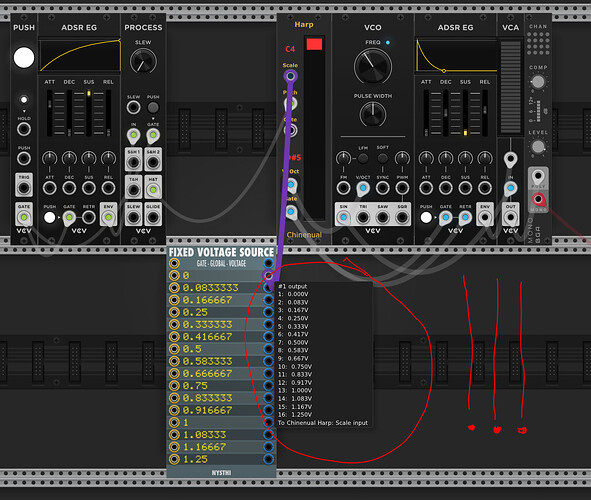Click the FREQ knob on VCO

pyautogui.click(x=373, y=66)
